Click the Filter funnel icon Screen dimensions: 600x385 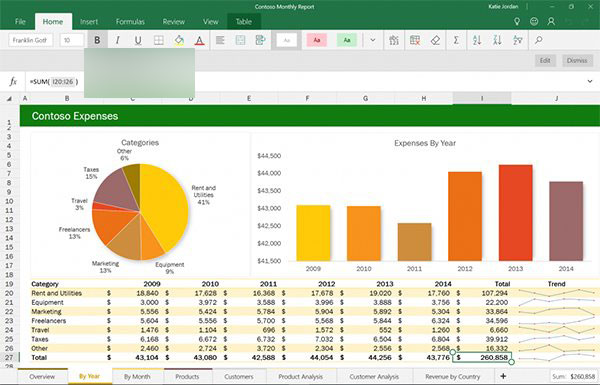point(518,40)
